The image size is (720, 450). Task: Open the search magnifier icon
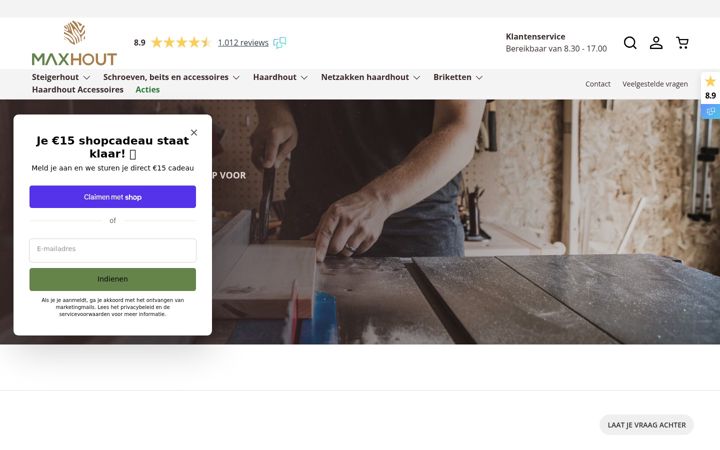coord(630,43)
